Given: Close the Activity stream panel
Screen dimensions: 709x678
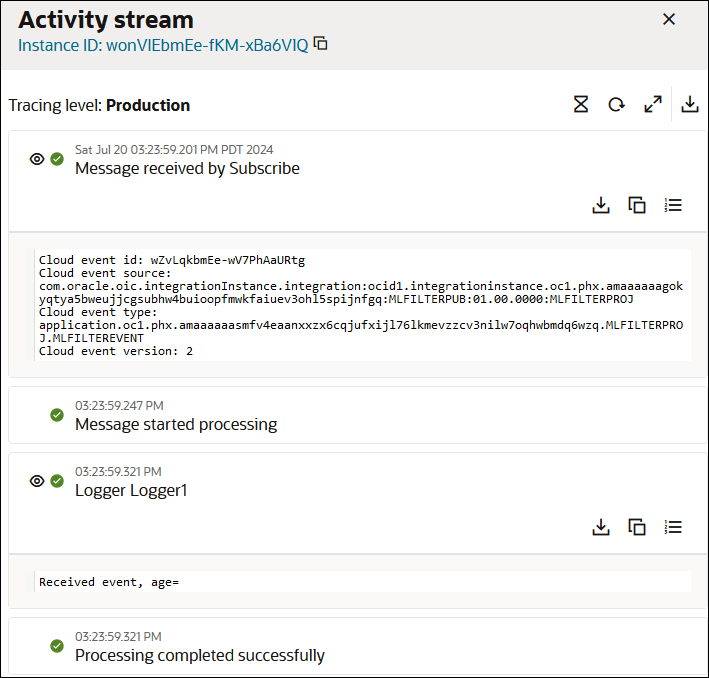Looking at the screenshot, I should (x=669, y=19).
